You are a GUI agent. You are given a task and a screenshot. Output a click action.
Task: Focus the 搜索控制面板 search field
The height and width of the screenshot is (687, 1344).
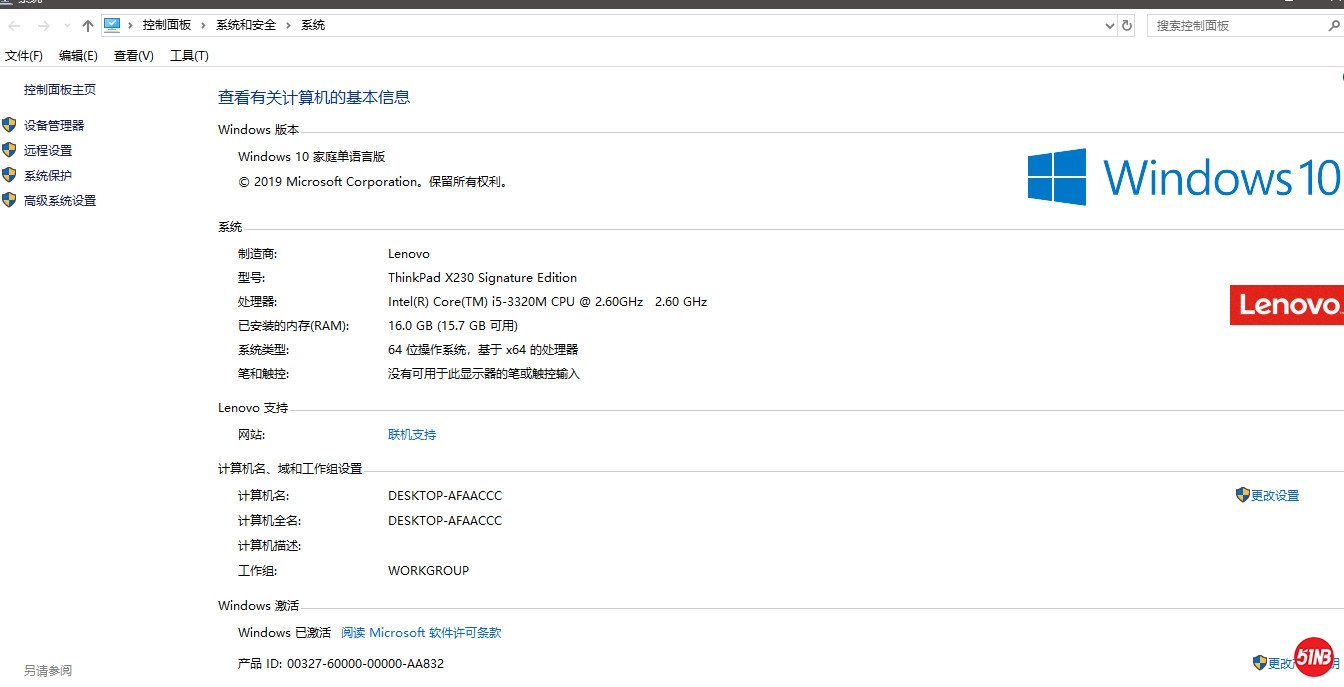[1235, 26]
